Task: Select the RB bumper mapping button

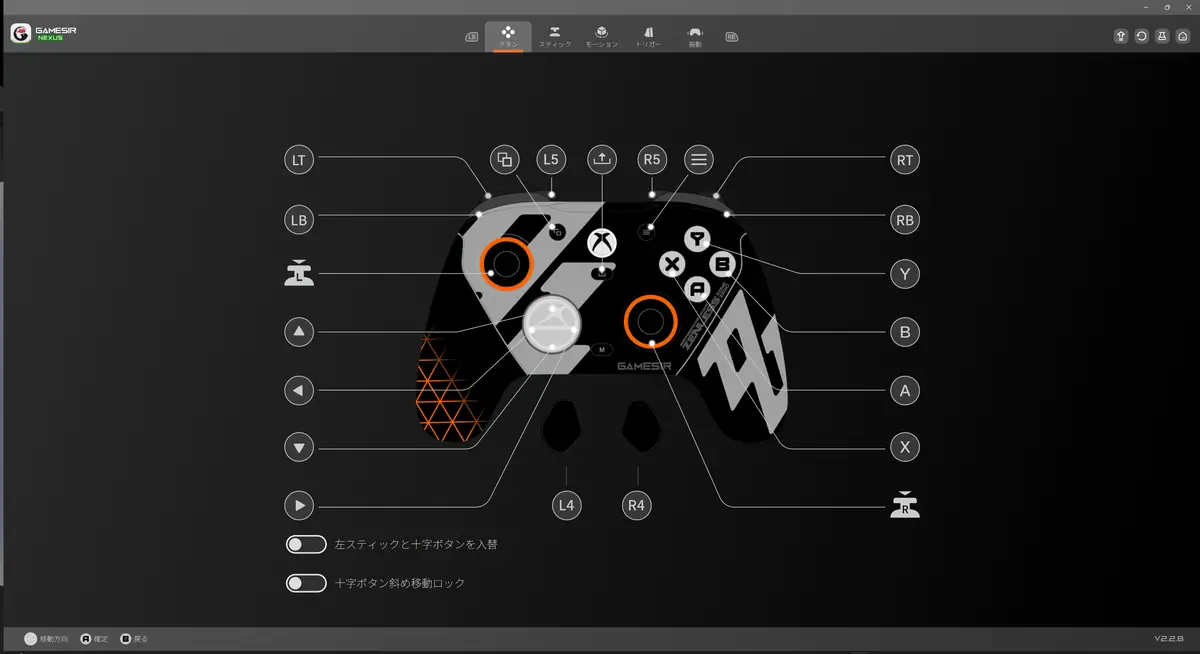Action: (x=905, y=220)
